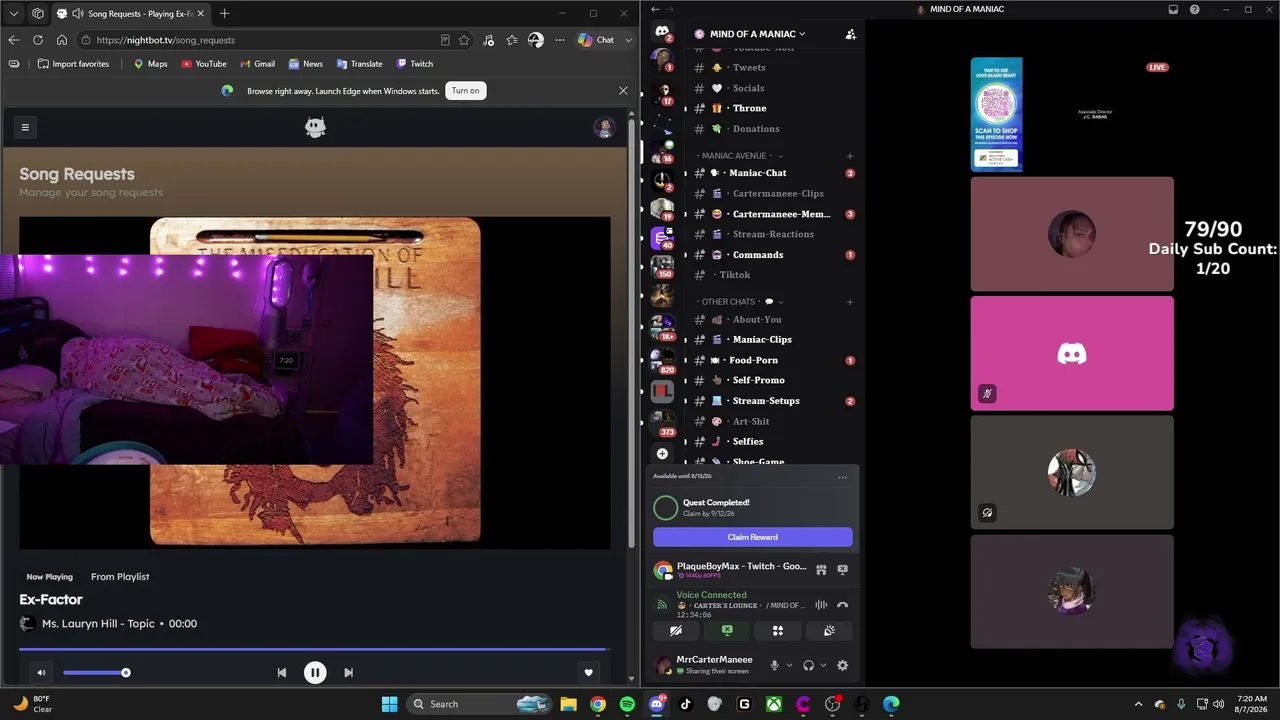
Task: Open the Discord activities launcher
Action: tap(778, 631)
